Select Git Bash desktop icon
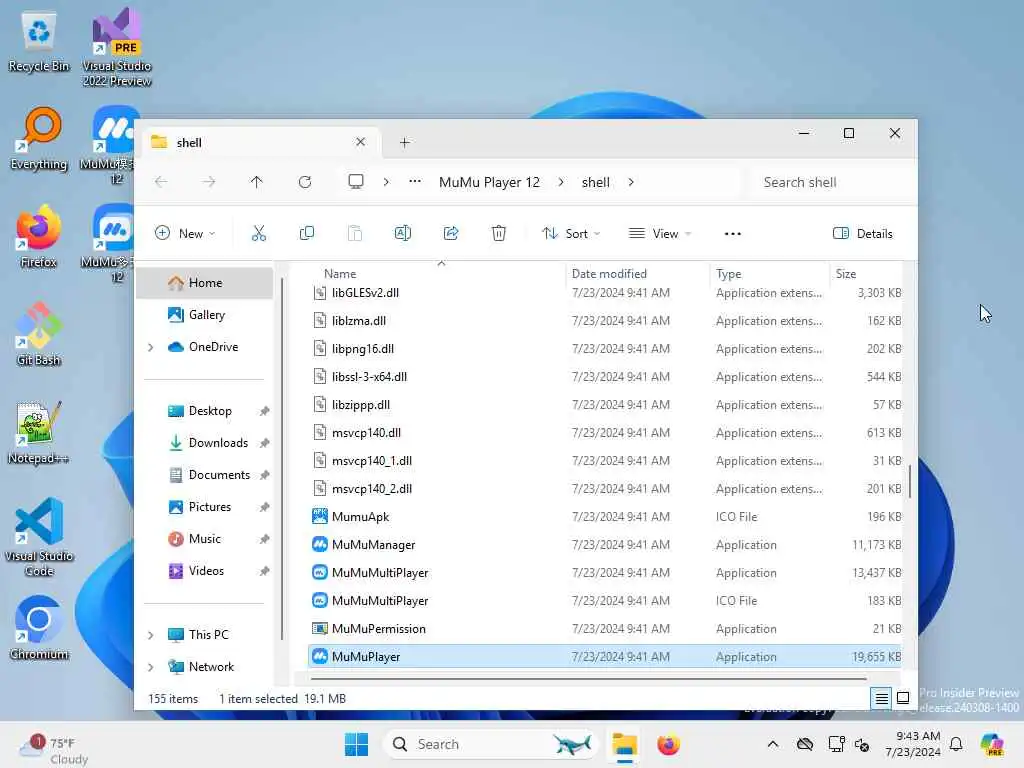The height and width of the screenshot is (768, 1024). click(39, 335)
